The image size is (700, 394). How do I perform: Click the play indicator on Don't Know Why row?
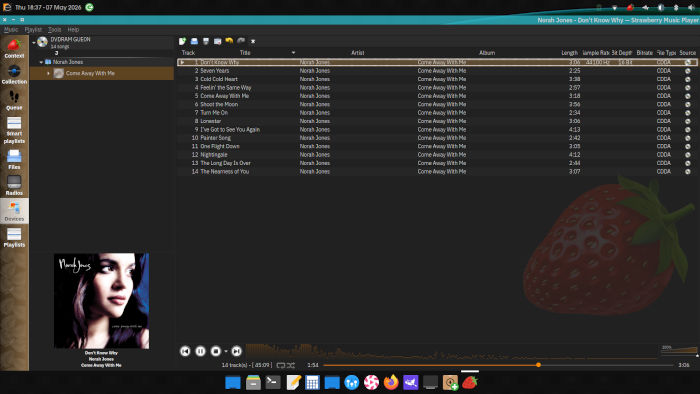point(182,62)
